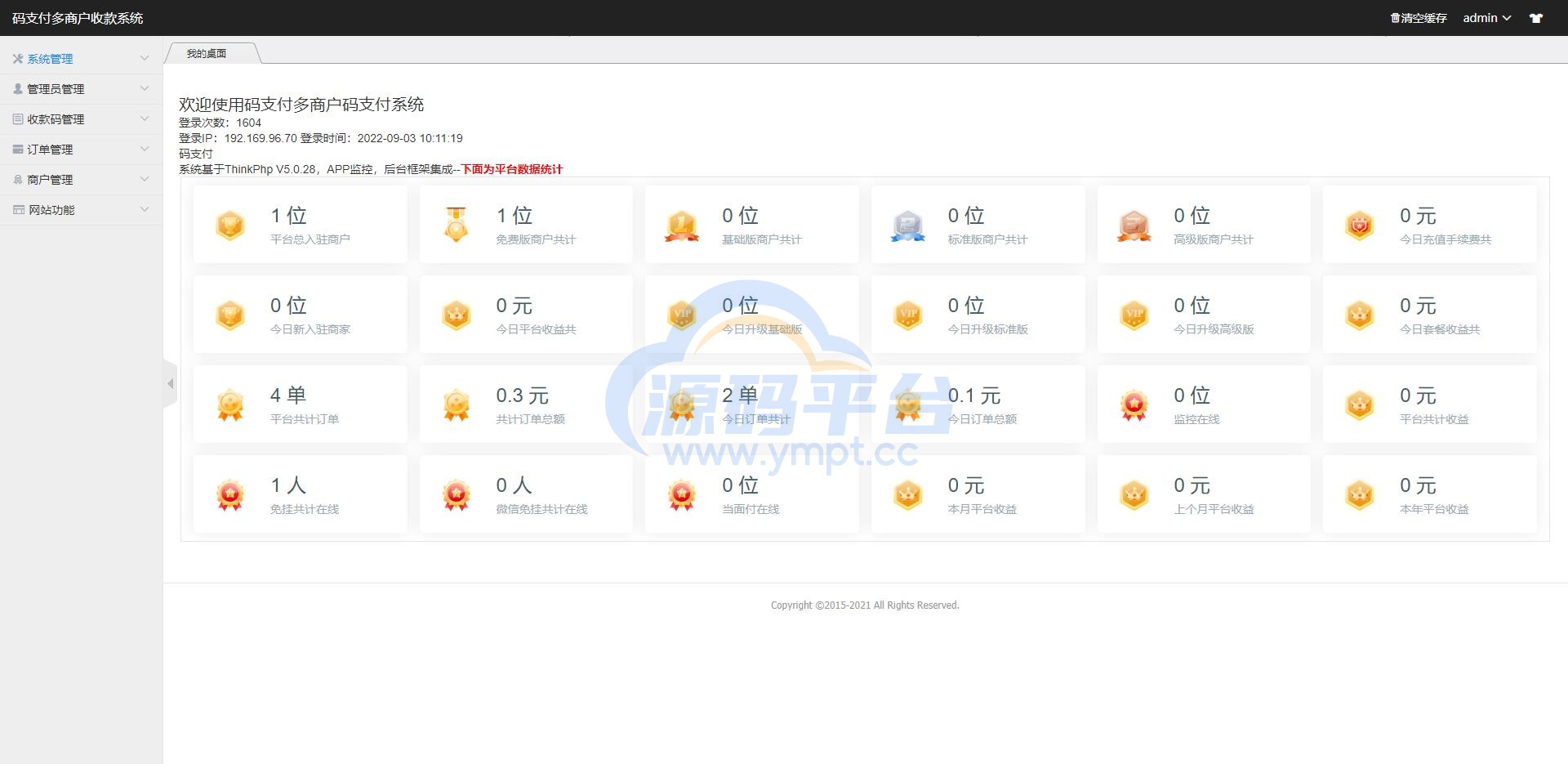Image resolution: width=1568 pixels, height=764 pixels.
Task: Expand the 管理员管理 chevron
Action: pos(145,88)
